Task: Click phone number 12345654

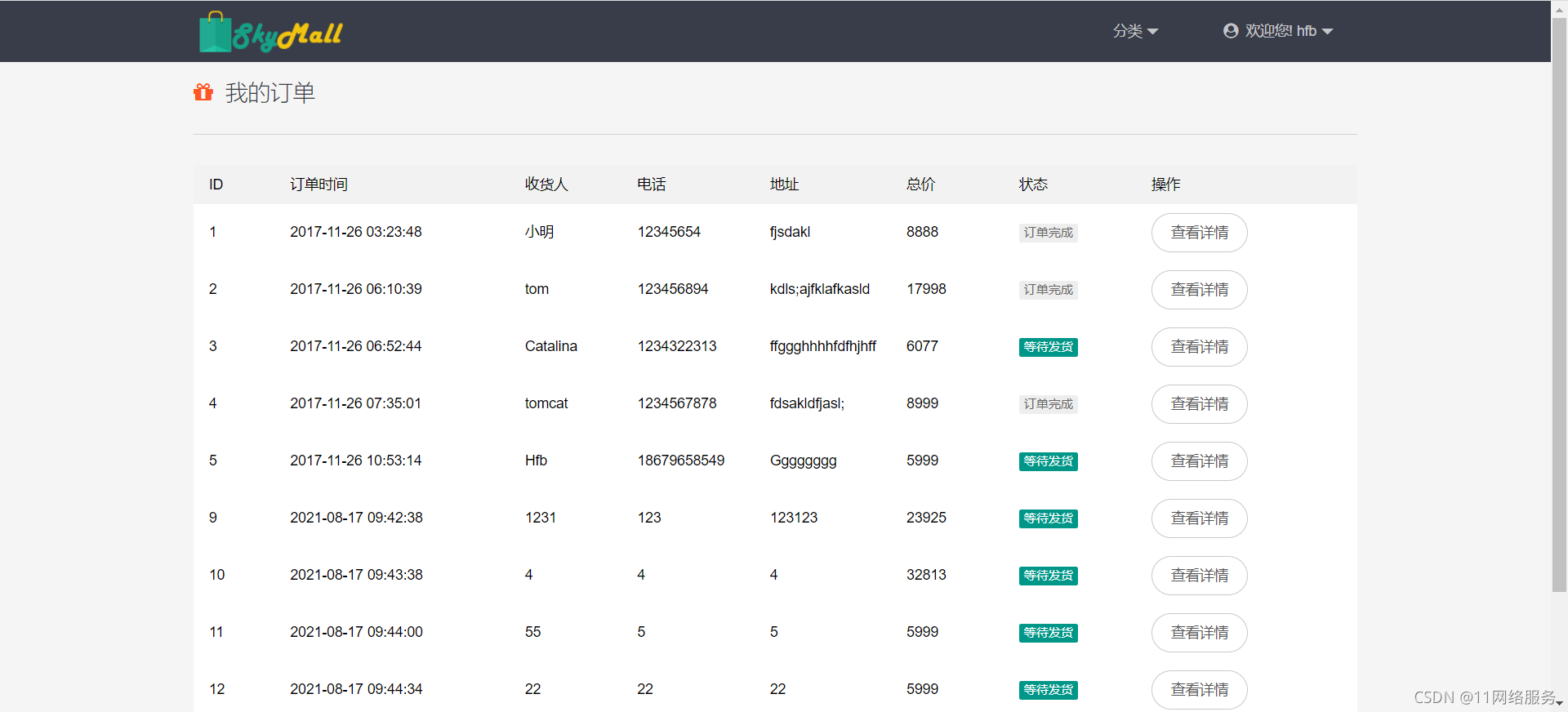Action: pos(669,232)
